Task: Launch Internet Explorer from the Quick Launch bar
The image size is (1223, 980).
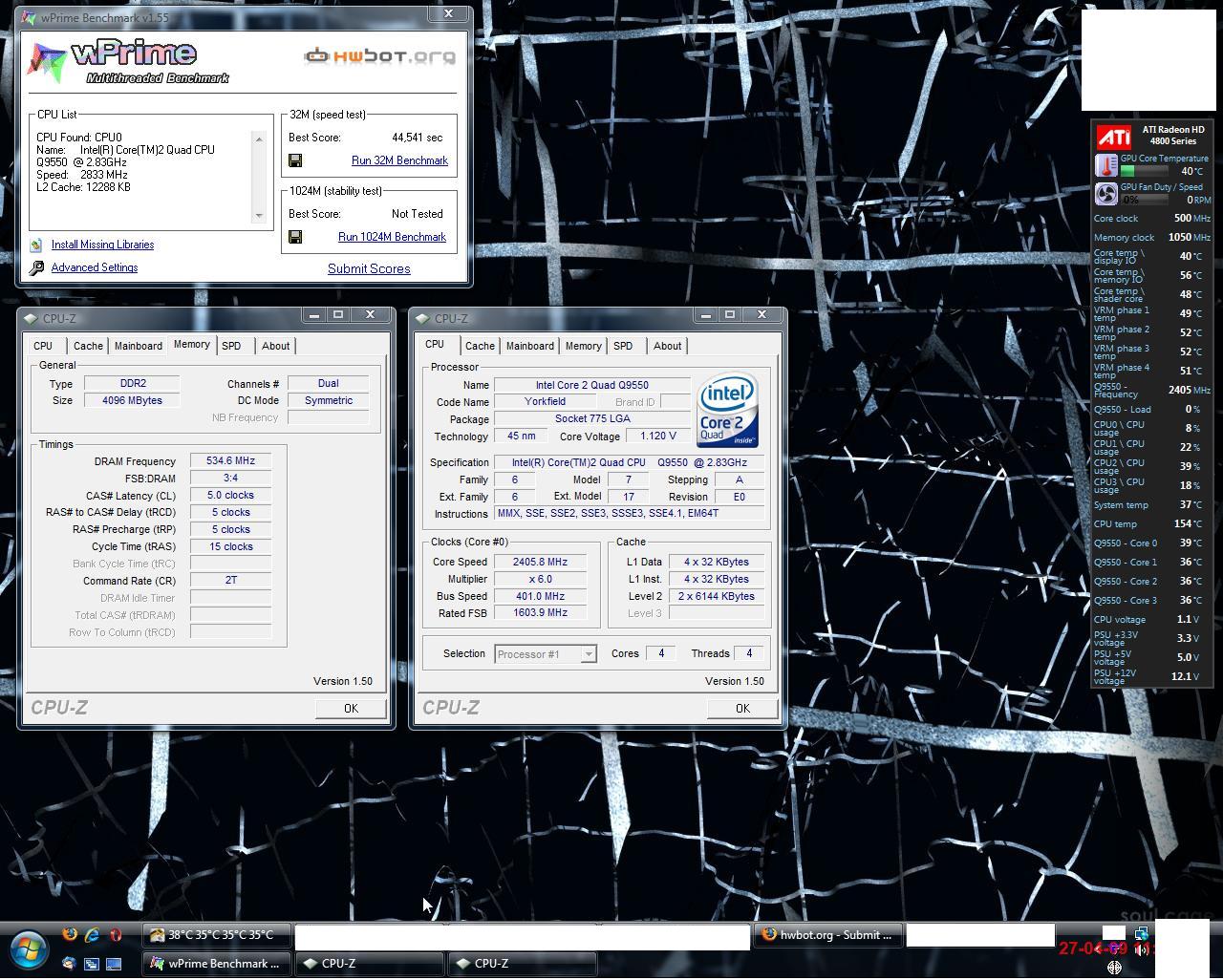Action: coord(92,934)
